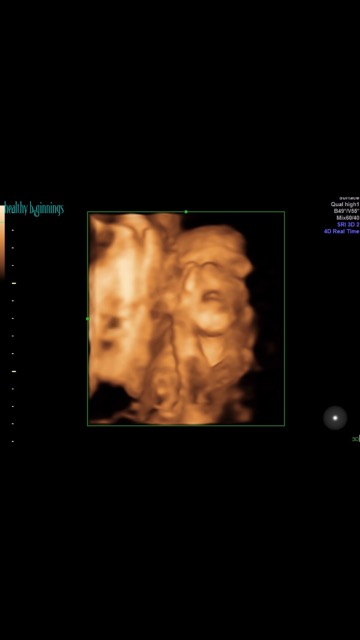The height and width of the screenshot is (640, 360).
Task: Select the SRI 3D 2 setting label
Action: point(348,224)
